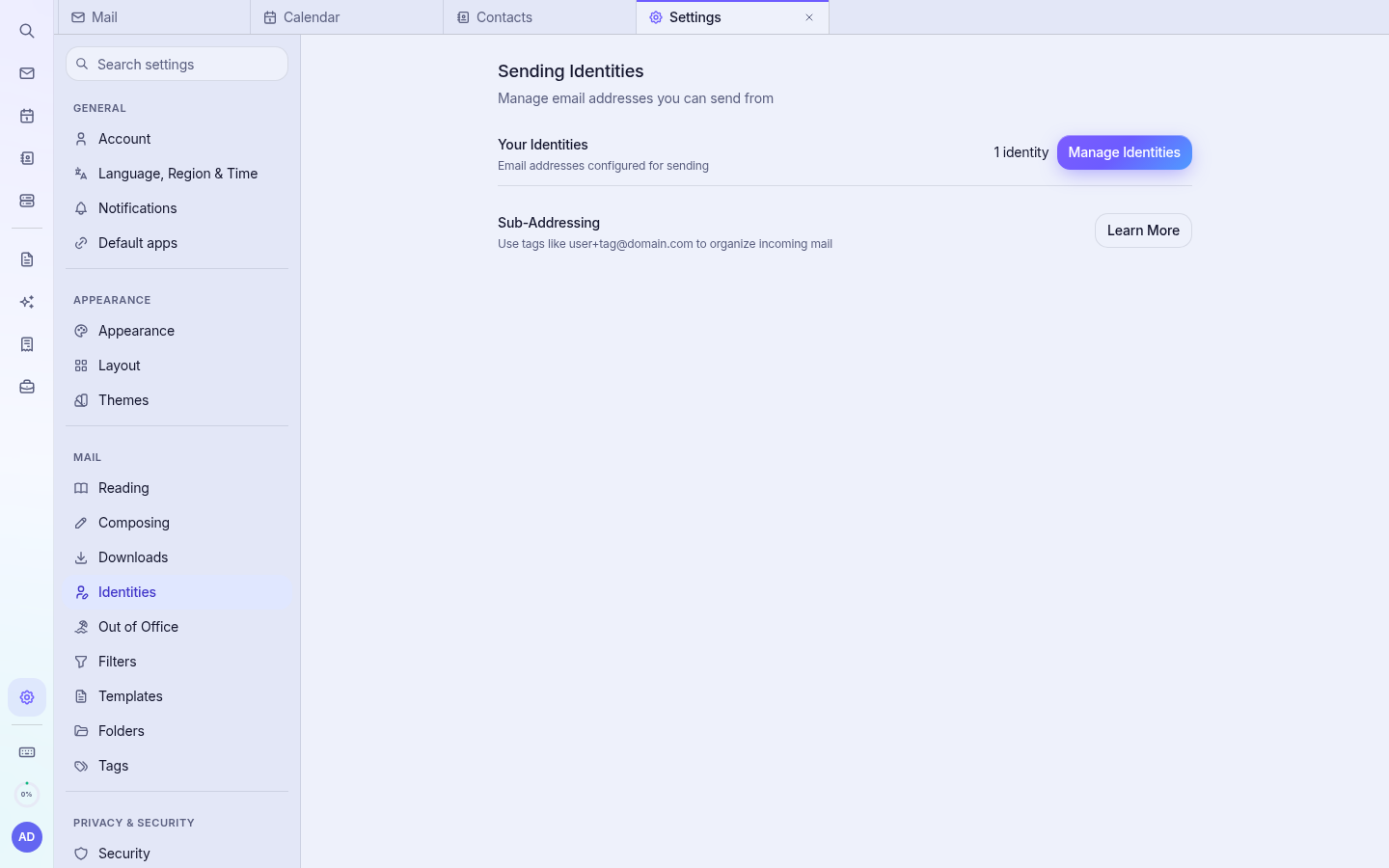
Task: Open the AD user avatar menu
Action: [x=27, y=837]
